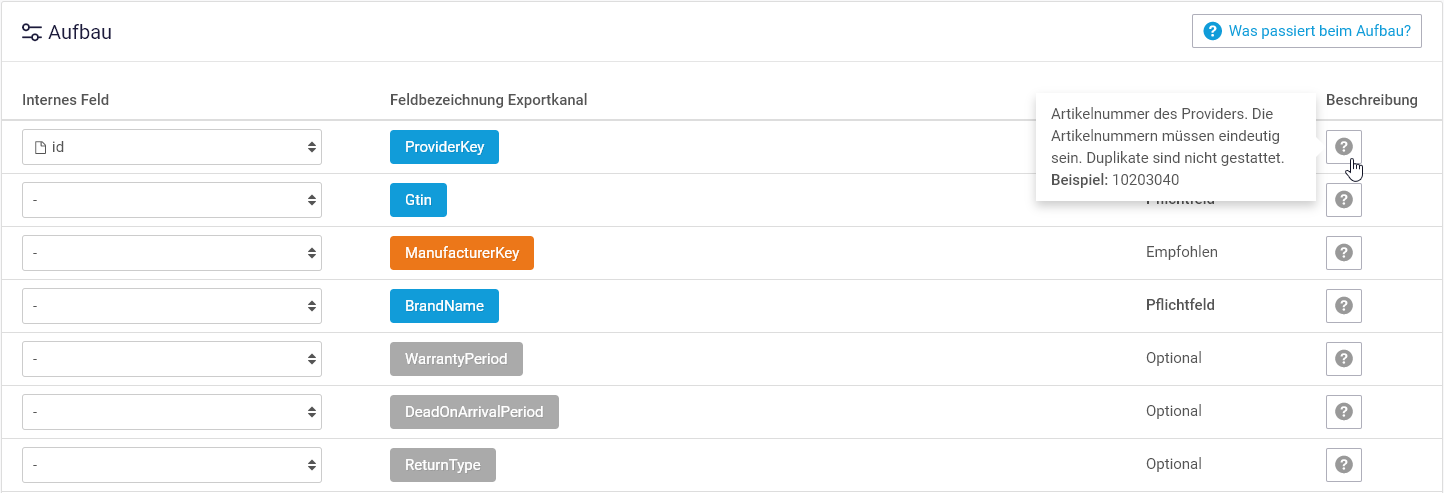Image resolution: width=1444 pixels, height=493 pixels.
Task: Open description help for Gtin field
Action: coord(1343,200)
